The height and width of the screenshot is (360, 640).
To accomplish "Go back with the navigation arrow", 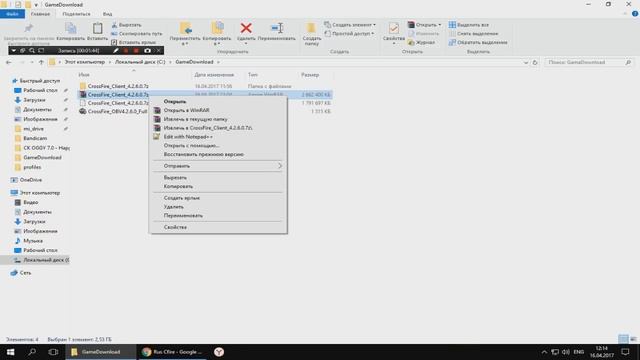I will (x=9, y=62).
